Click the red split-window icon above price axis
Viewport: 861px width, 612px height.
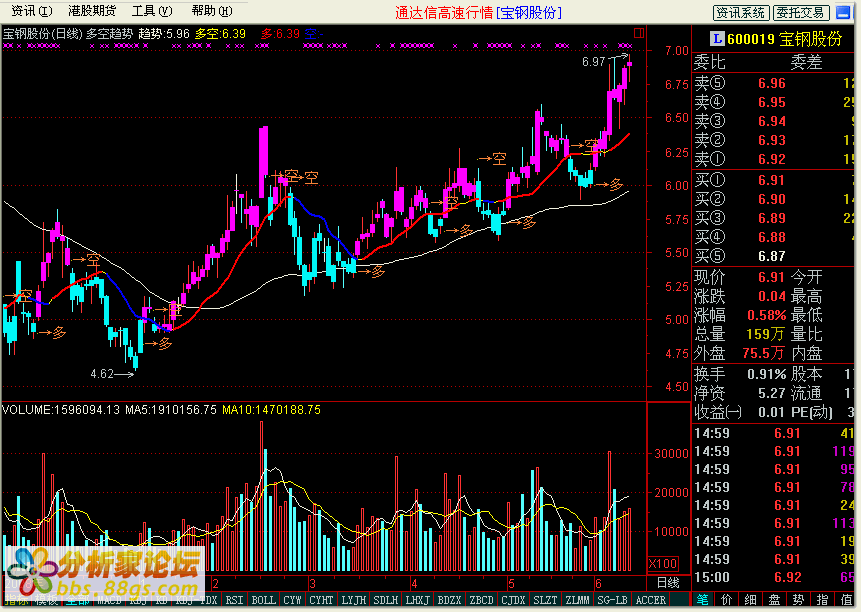(x=639, y=33)
